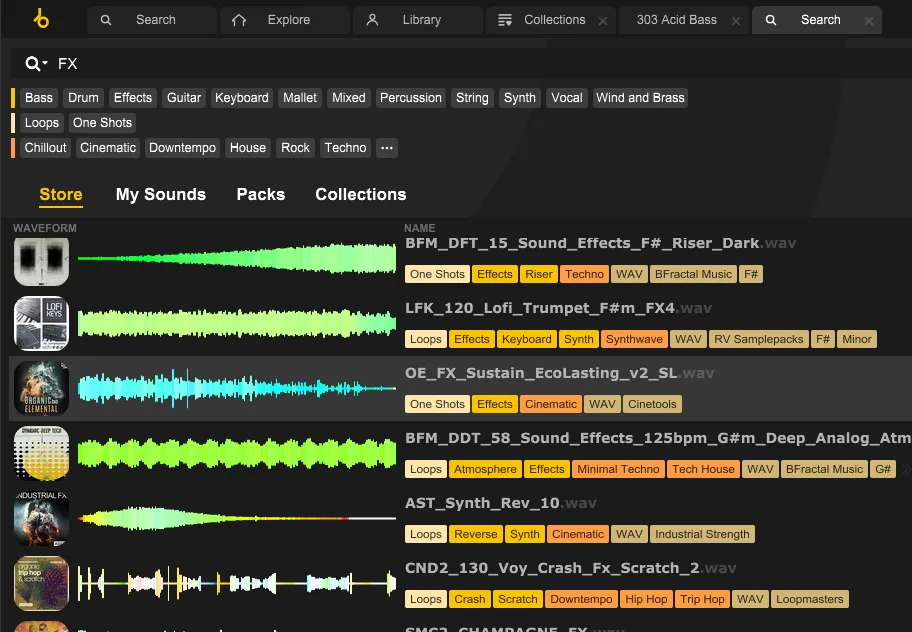Click the Techno tag on Riser_Dark sample
The image size is (912, 632).
point(584,274)
